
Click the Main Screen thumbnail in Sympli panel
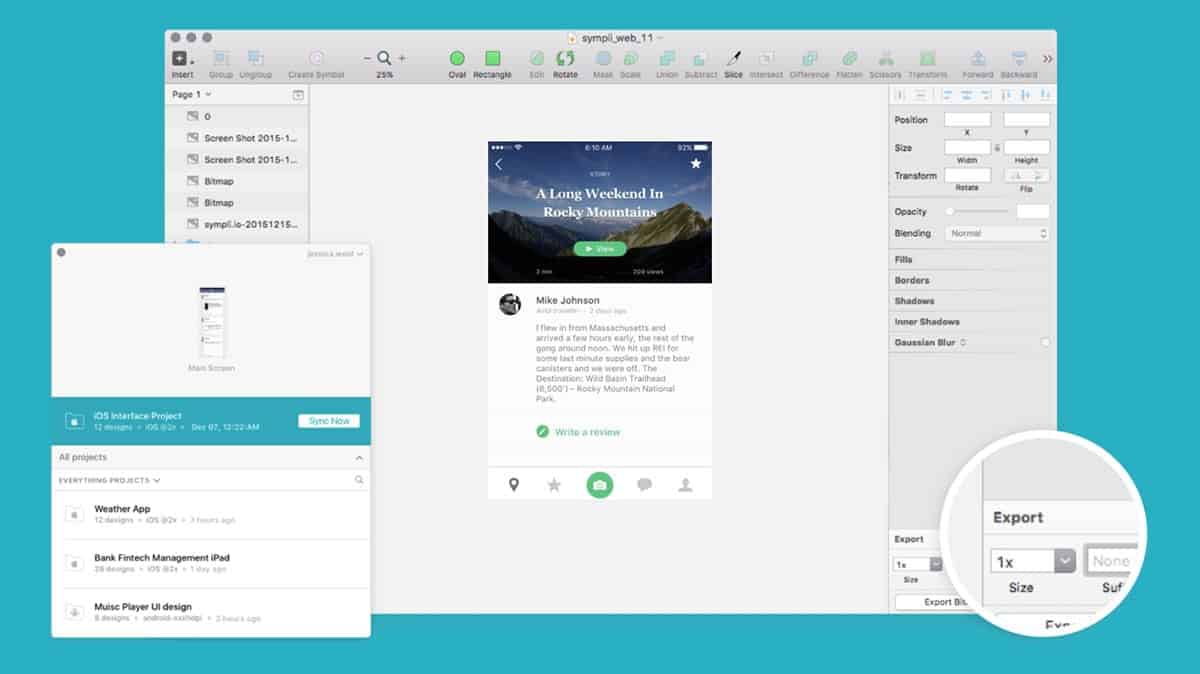pos(211,322)
